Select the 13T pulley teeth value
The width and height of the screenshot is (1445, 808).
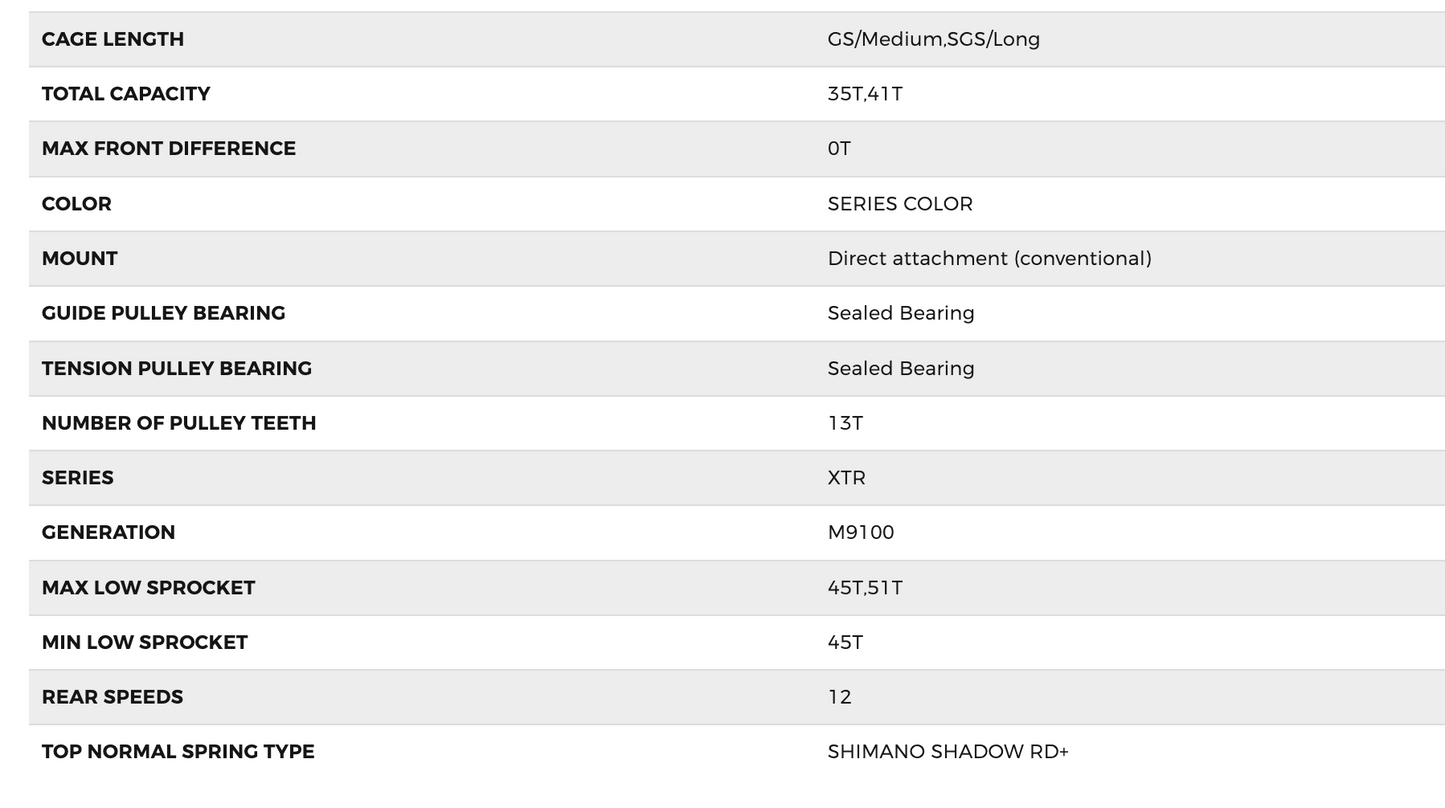point(845,423)
